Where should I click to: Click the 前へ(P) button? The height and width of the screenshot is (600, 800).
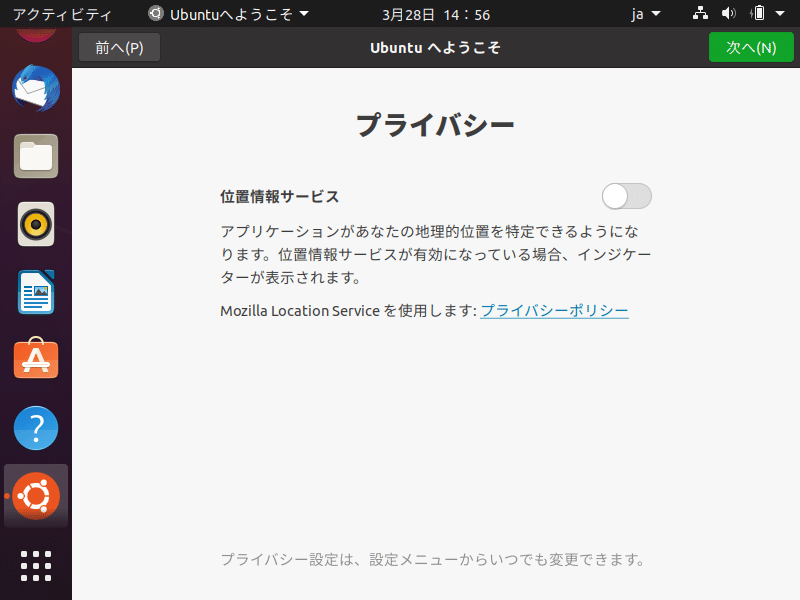click(119, 47)
